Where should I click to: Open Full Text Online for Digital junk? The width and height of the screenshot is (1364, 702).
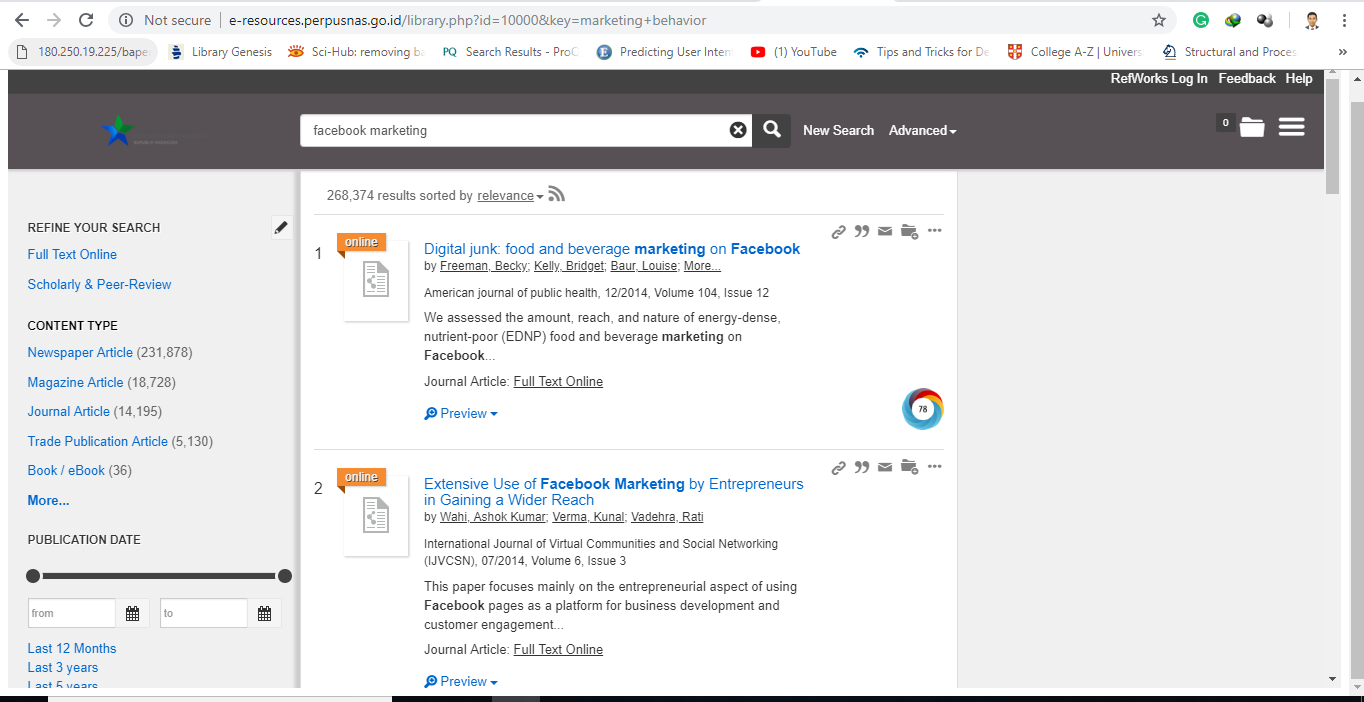click(558, 381)
